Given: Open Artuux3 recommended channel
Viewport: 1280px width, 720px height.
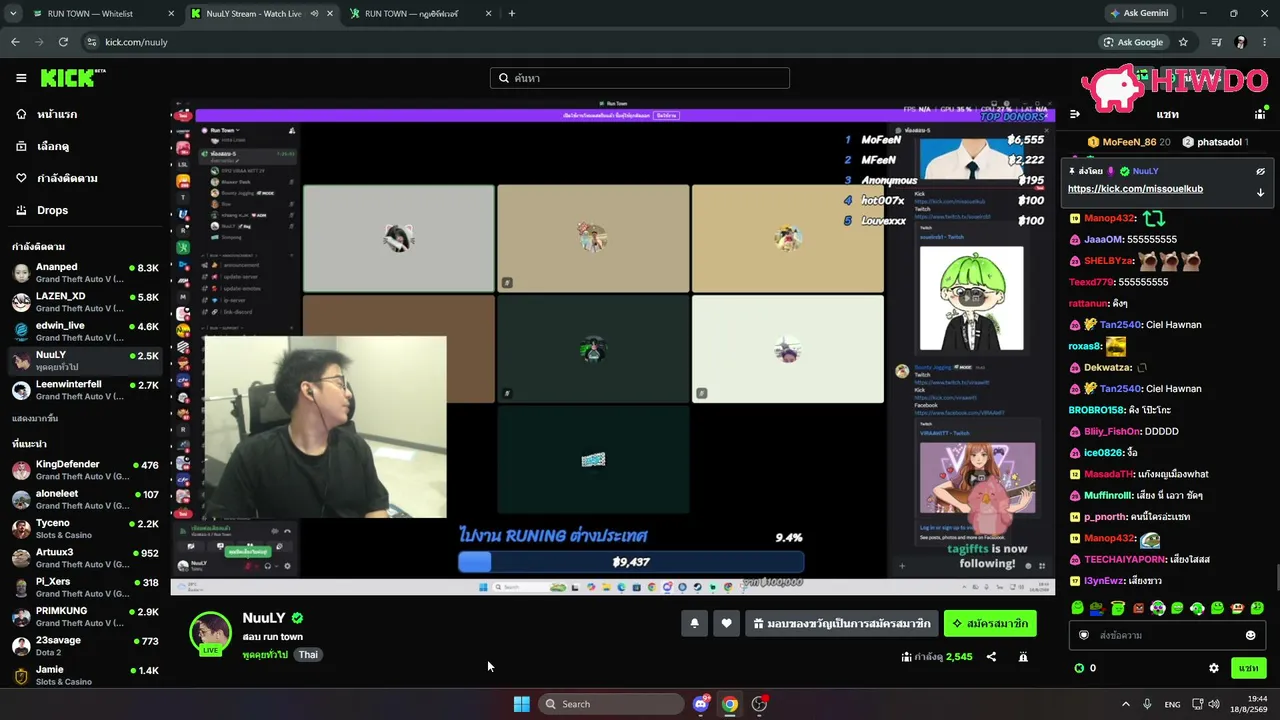Looking at the screenshot, I should click(85, 558).
